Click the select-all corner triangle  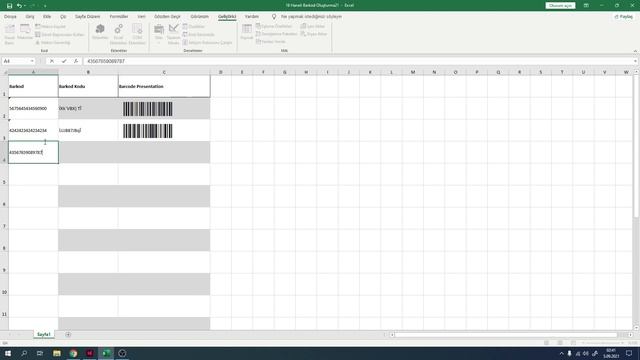click(x=4, y=72)
